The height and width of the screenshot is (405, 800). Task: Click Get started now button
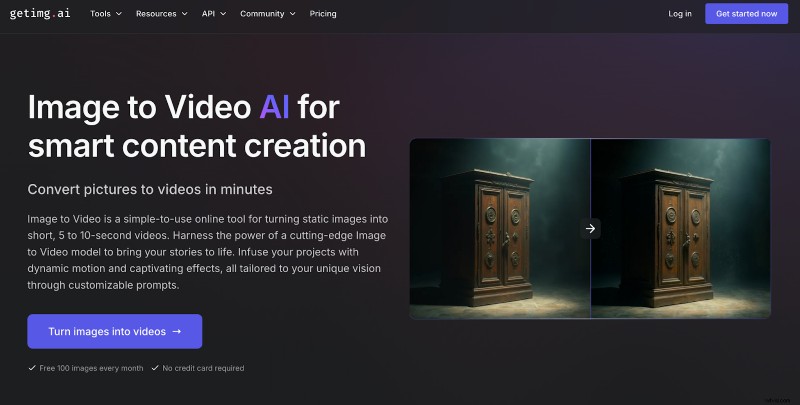point(746,14)
